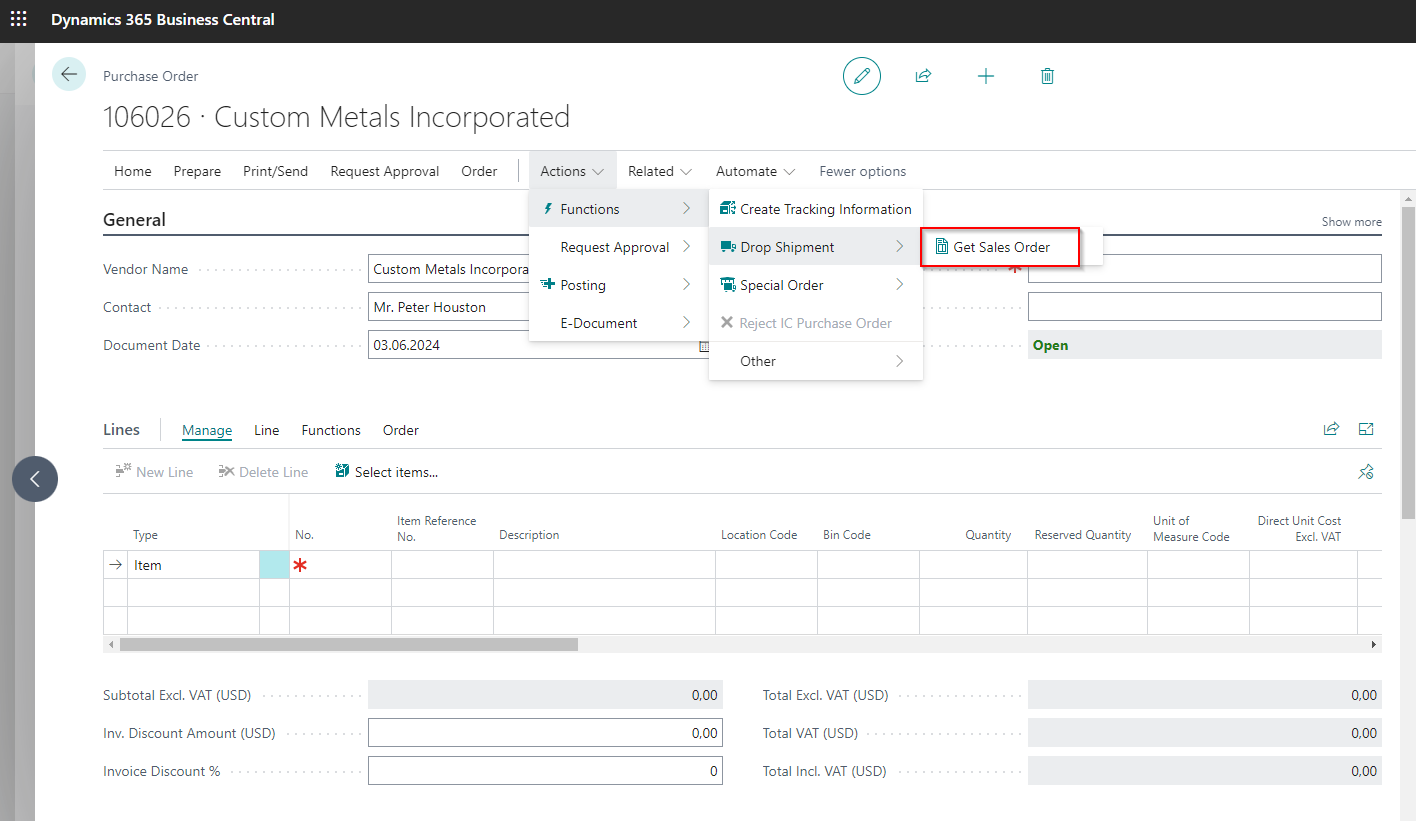
Task: Open the Document Date calendar picker
Action: click(704, 345)
